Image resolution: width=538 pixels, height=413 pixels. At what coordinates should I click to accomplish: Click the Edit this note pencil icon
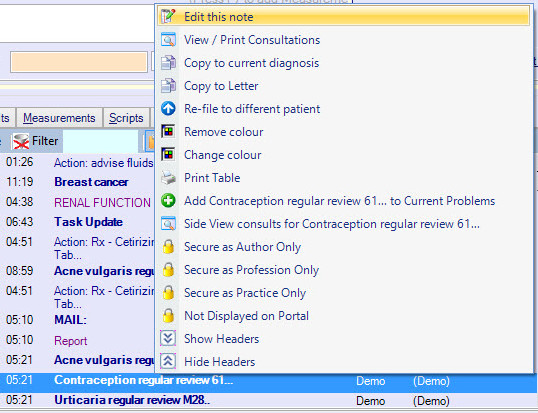point(168,16)
